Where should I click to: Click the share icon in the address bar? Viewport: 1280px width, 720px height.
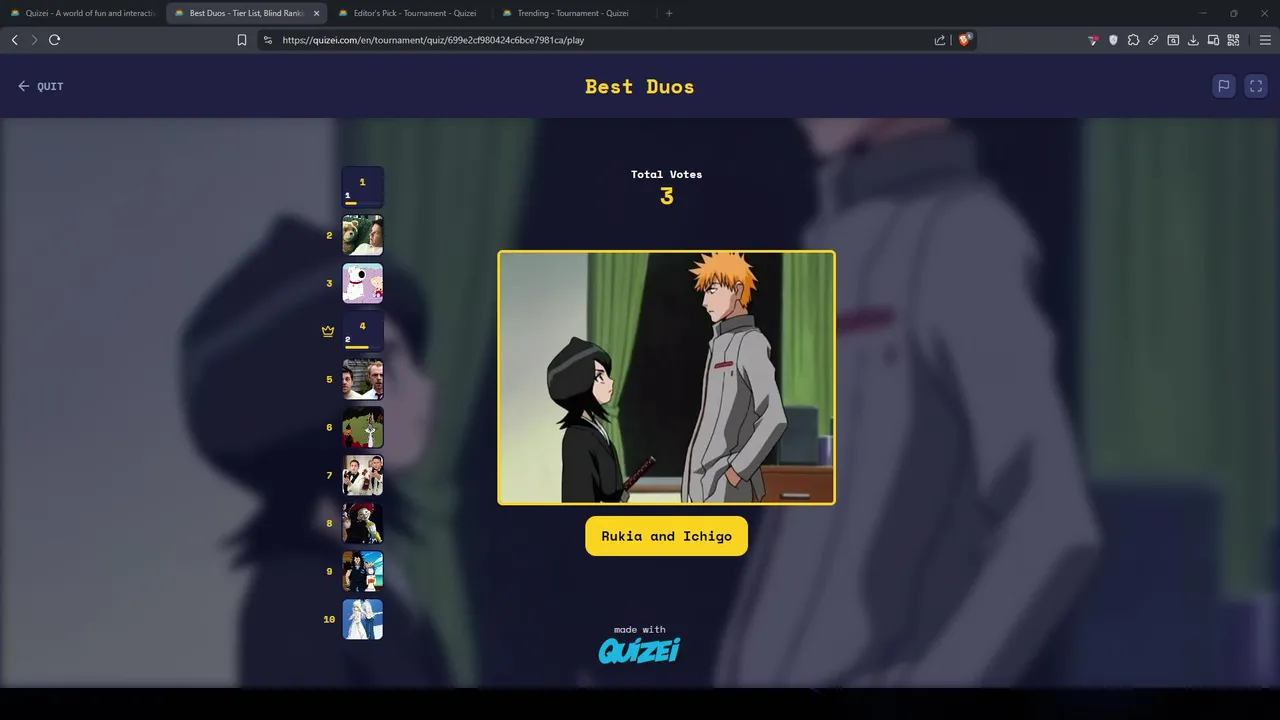(x=940, y=40)
